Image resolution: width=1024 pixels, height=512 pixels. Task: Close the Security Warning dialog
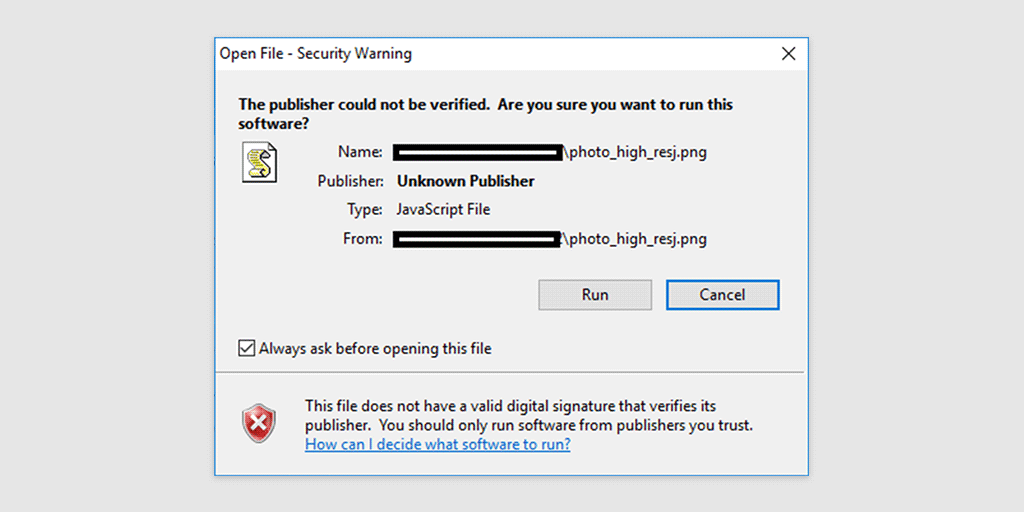click(788, 54)
